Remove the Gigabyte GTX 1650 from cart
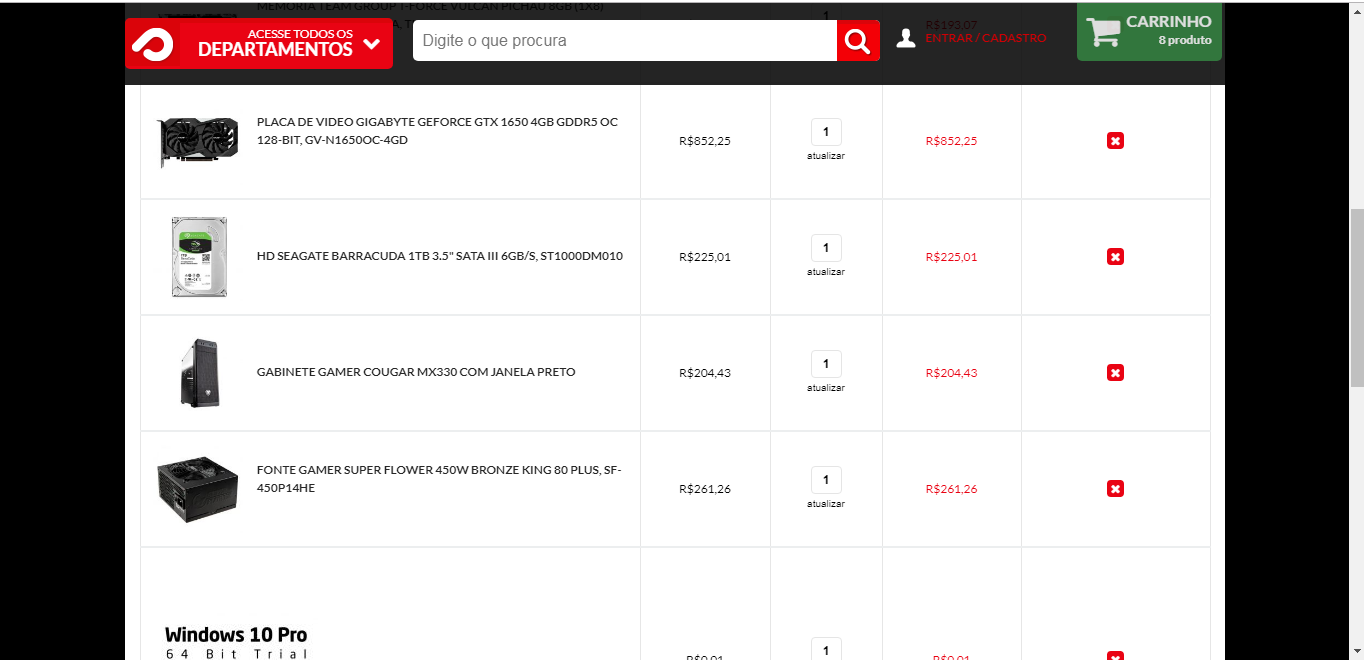1364x660 pixels. (1115, 141)
